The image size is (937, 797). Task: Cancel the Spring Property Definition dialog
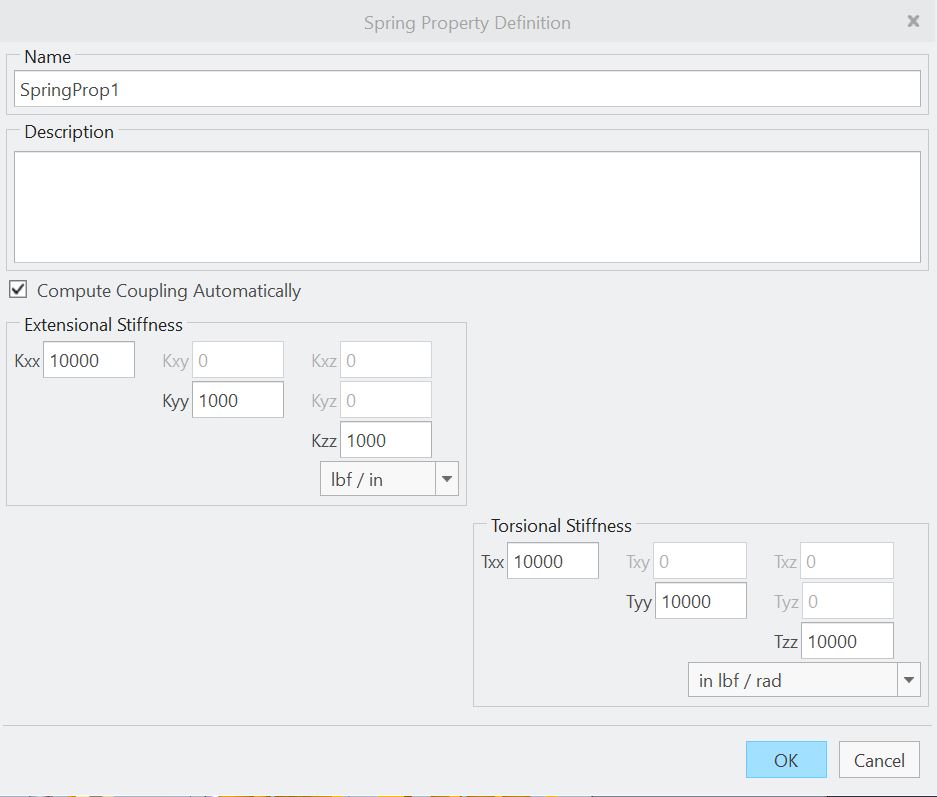click(x=878, y=759)
